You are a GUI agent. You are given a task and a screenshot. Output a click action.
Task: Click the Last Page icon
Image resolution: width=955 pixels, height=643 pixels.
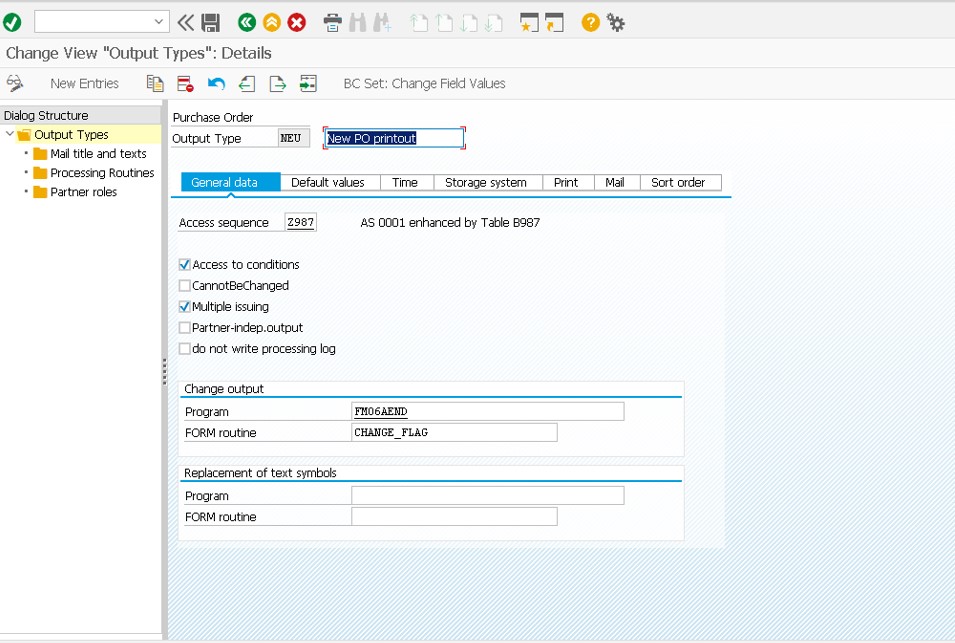[x=494, y=23]
